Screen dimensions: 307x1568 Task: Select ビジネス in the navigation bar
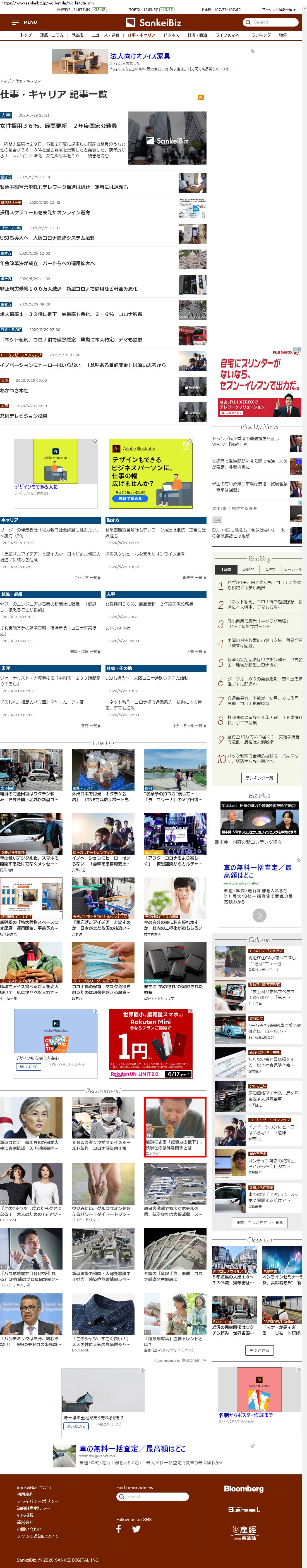coord(171,35)
